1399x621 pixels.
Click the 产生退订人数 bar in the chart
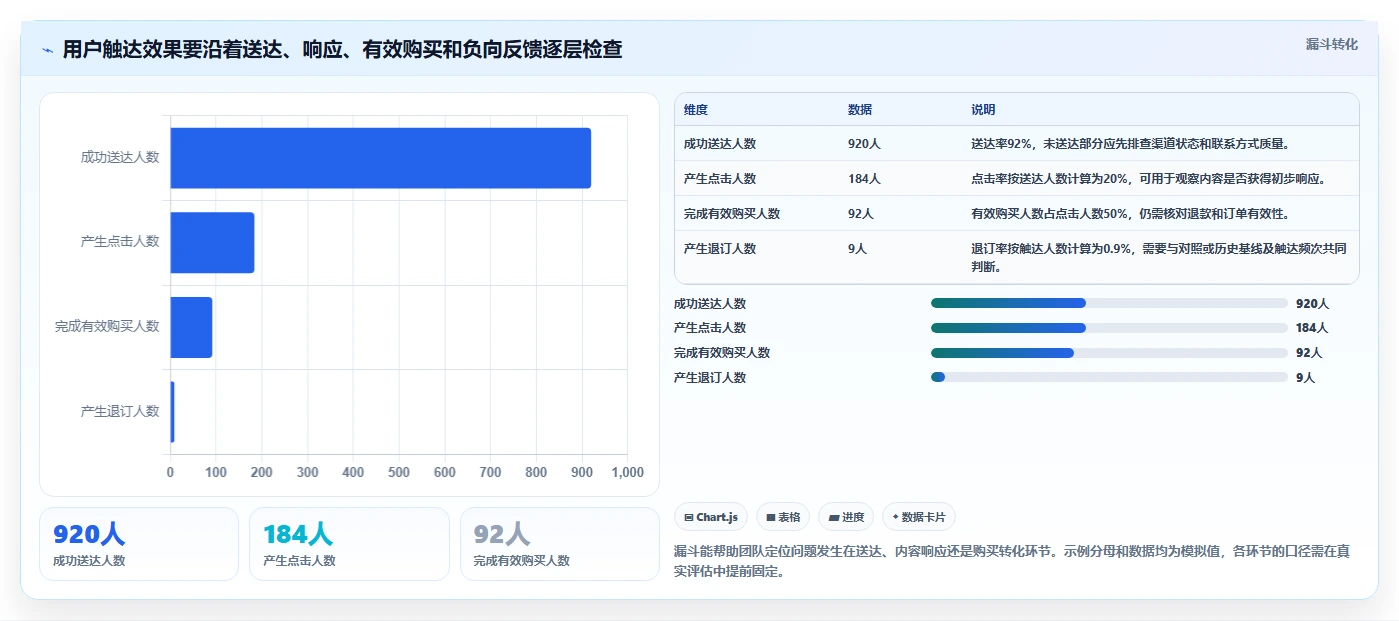pyautogui.click(x=172, y=412)
